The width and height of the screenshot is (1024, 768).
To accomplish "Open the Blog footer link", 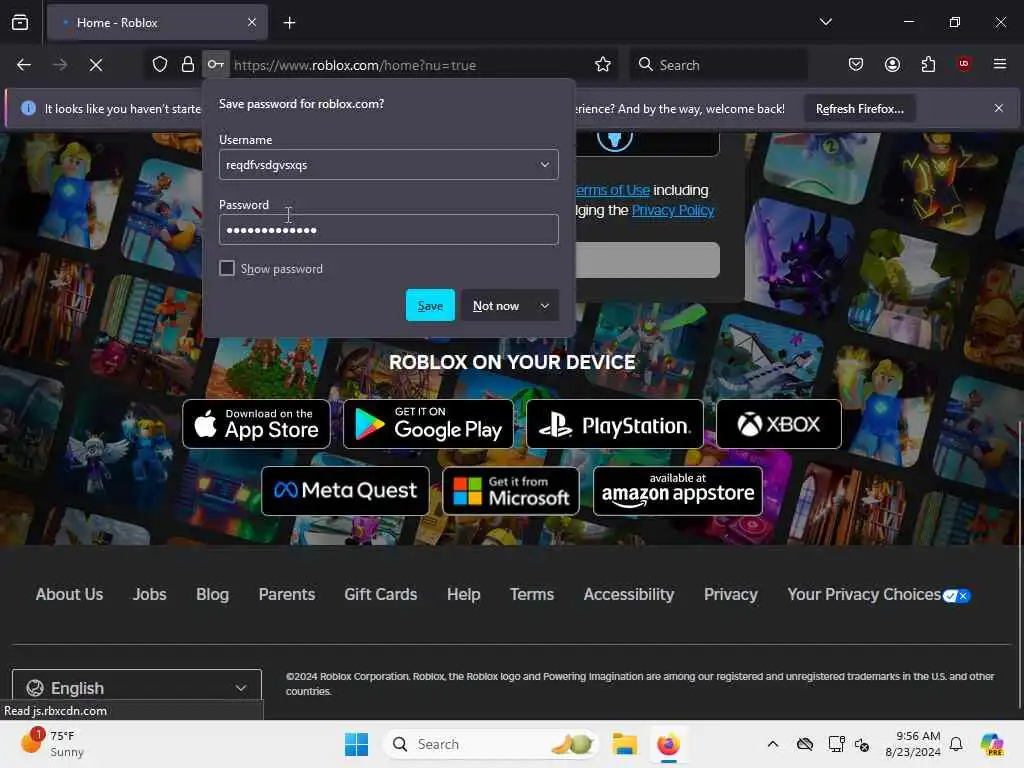I will pyautogui.click(x=212, y=594).
